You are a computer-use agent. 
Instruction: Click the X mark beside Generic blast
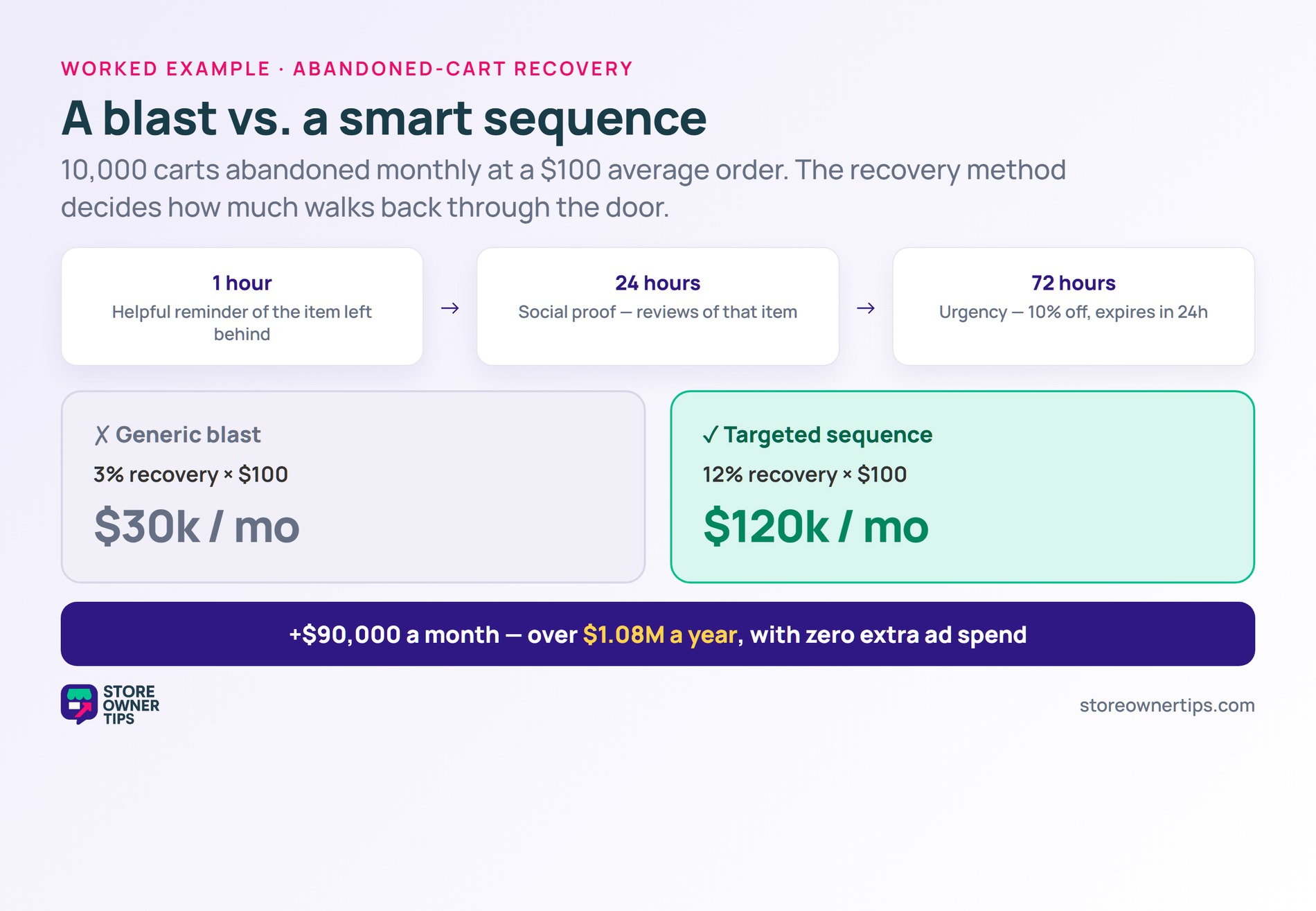coord(102,435)
